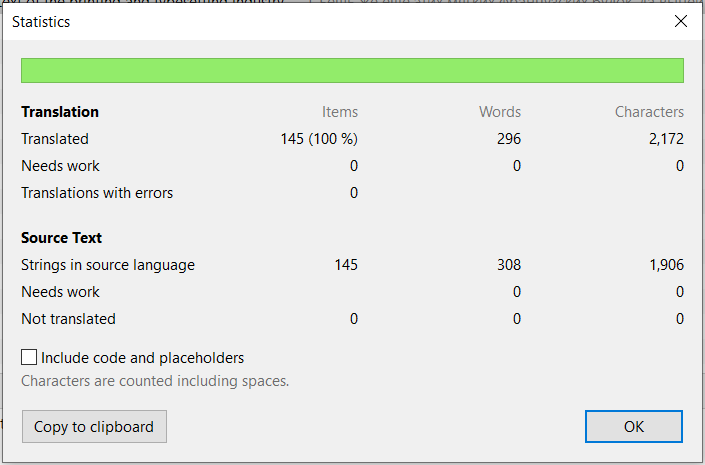Click the Not translated row label
The width and height of the screenshot is (705, 465).
[68, 319]
